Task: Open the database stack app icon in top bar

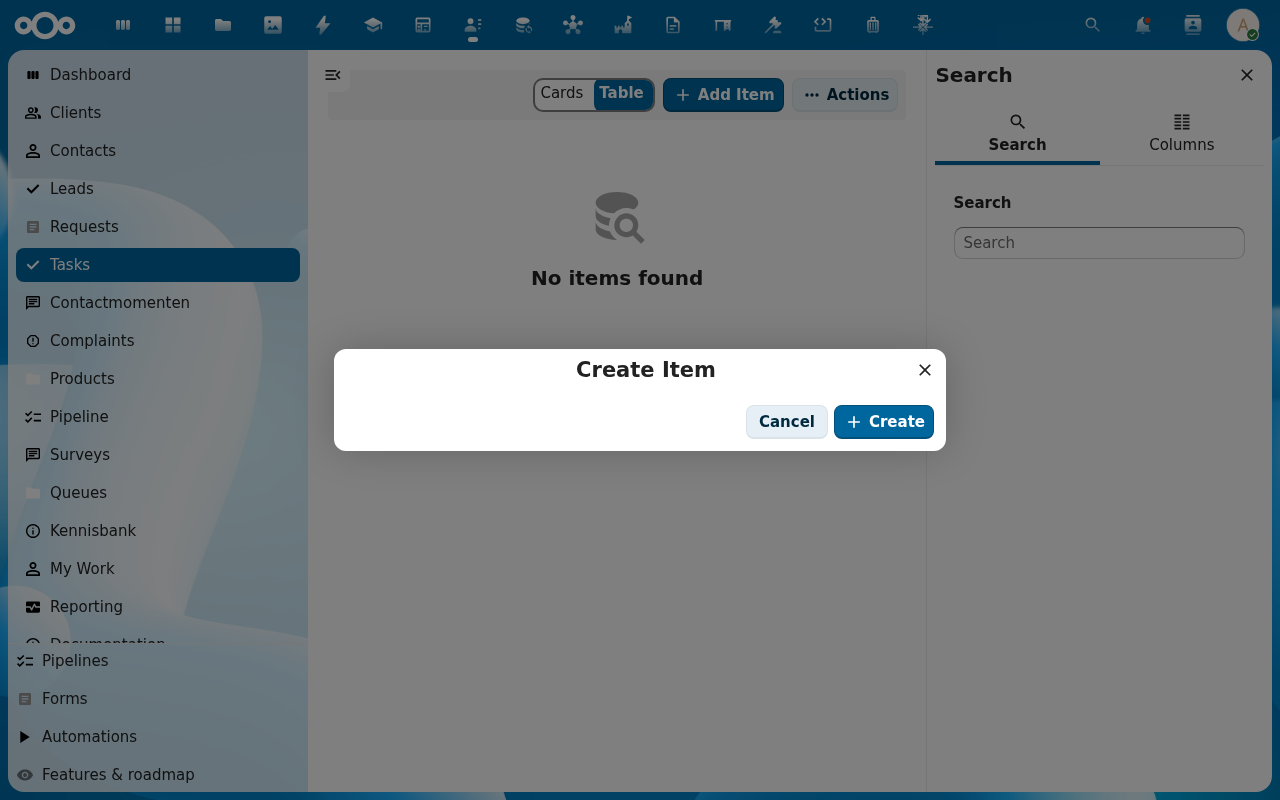Action: point(523,25)
